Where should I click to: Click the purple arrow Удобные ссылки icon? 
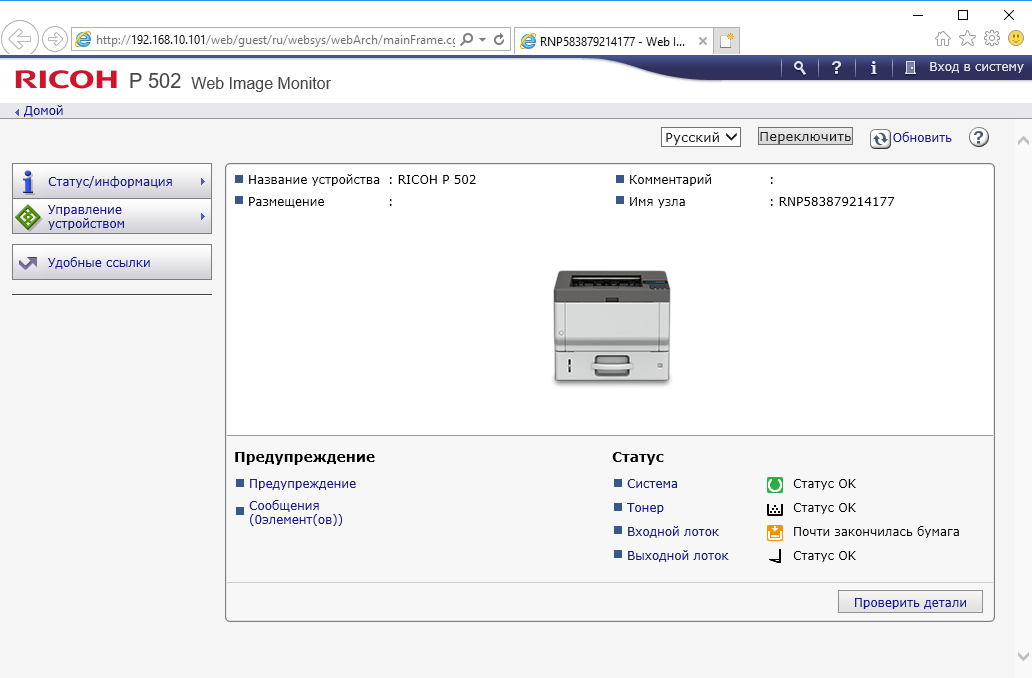[28, 263]
